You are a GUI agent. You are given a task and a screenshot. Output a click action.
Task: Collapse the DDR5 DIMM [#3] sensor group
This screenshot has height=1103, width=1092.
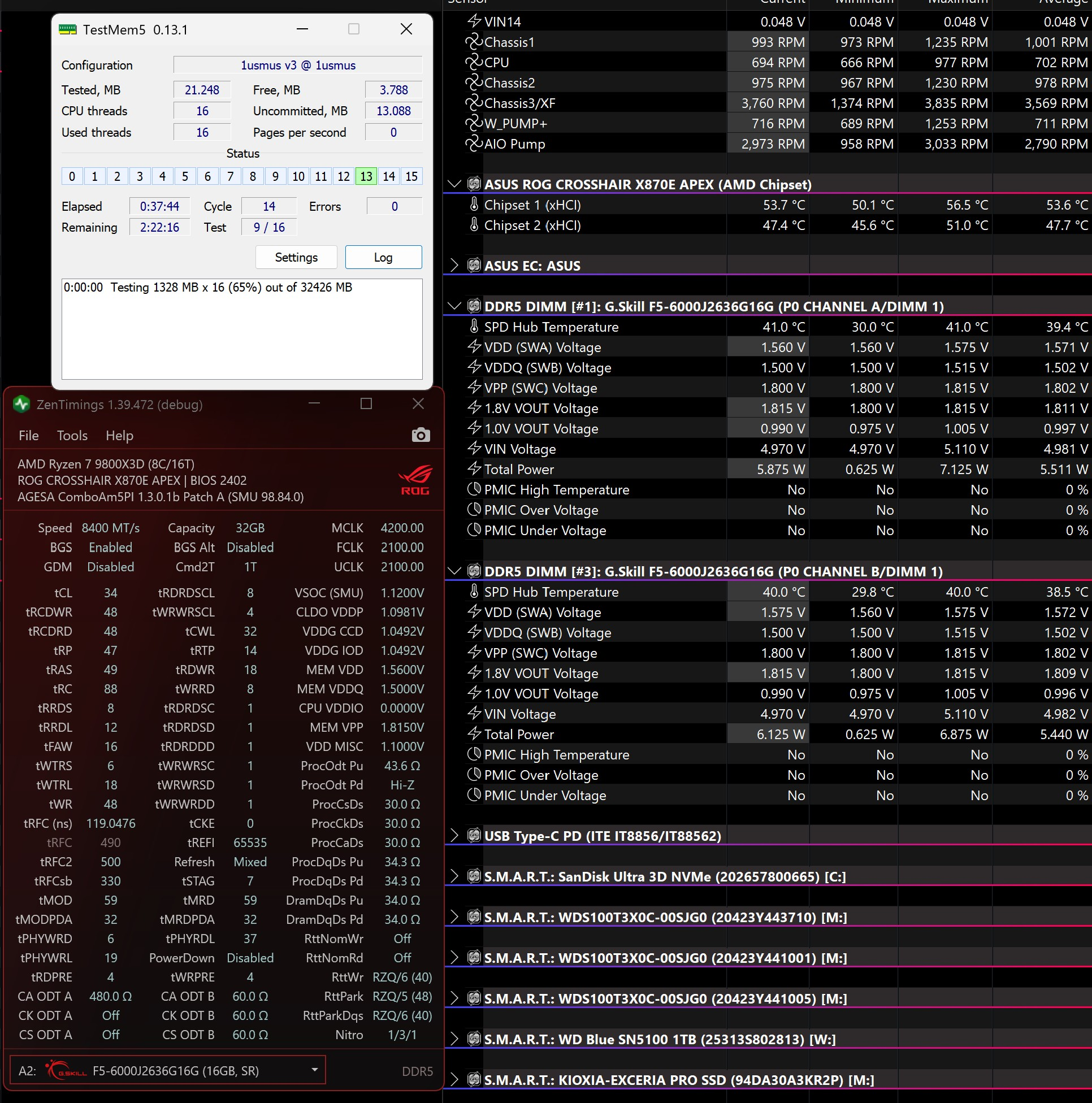click(454, 571)
